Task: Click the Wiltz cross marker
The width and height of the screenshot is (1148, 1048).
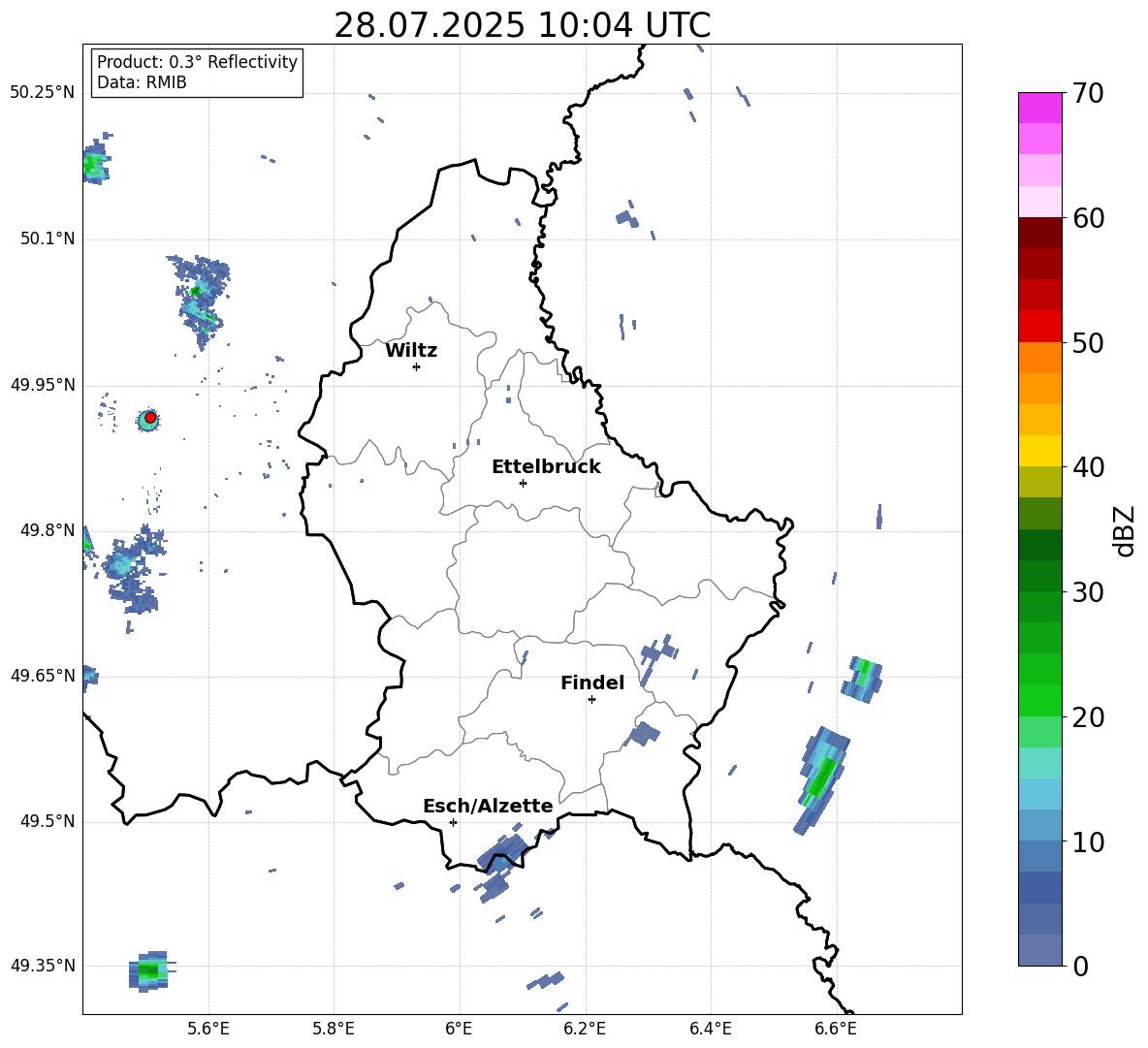Action: (x=417, y=366)
